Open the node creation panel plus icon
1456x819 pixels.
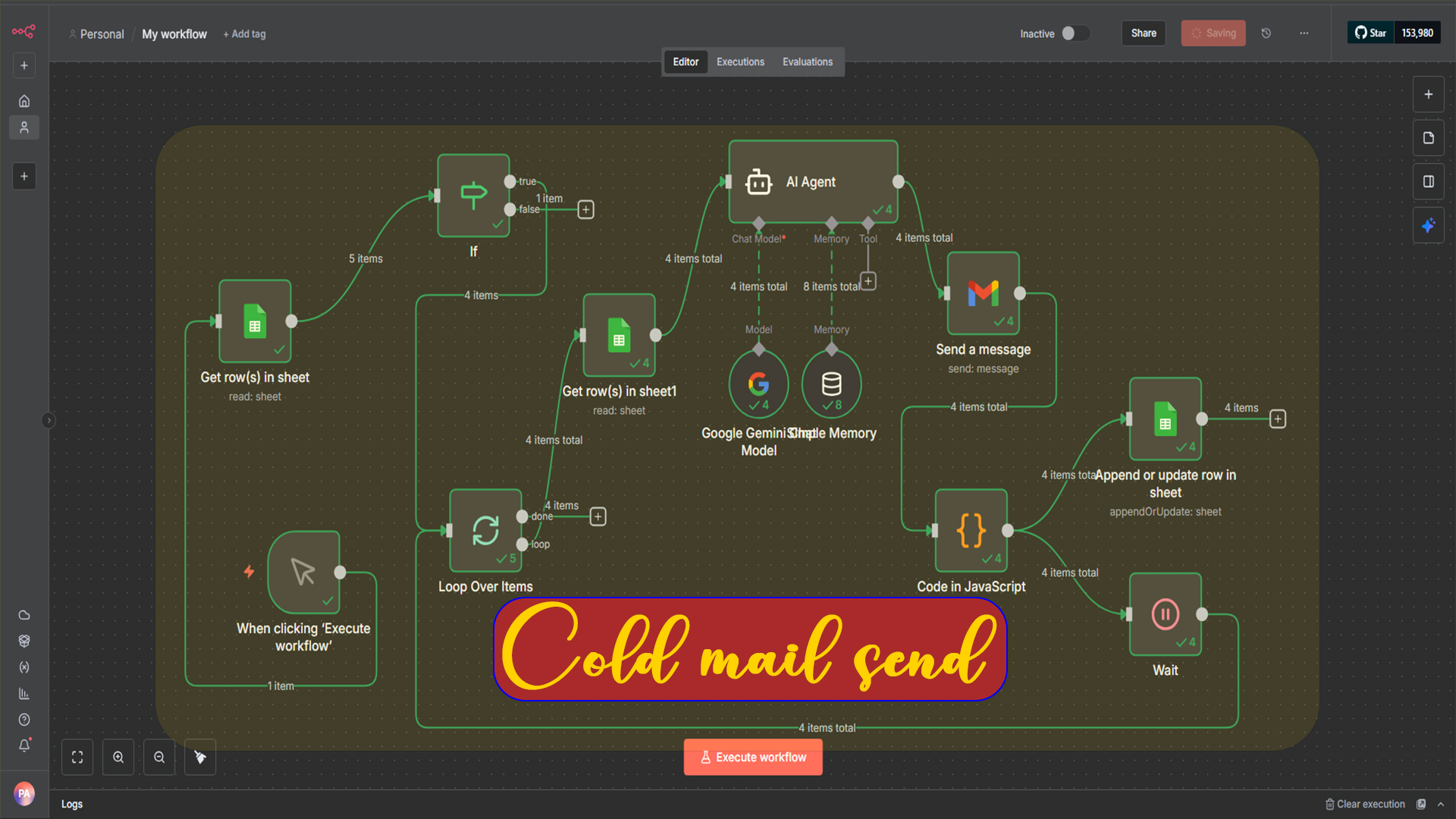click(x=1429, y=94)
